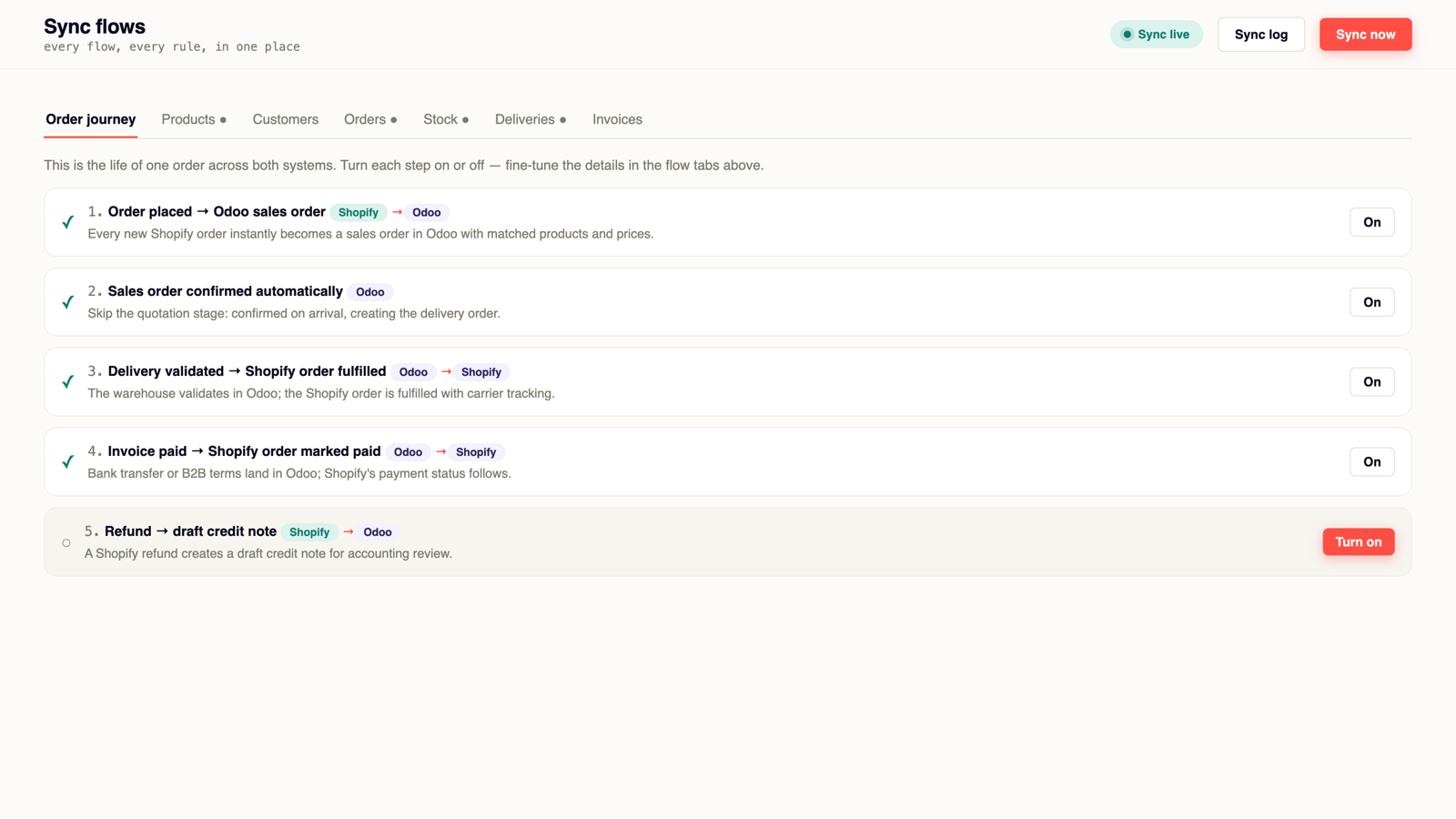Click 'A Shopify refund creates a draft credit note' text
1456x819 pixels.
pyautogui.click(x=268, y=554)
